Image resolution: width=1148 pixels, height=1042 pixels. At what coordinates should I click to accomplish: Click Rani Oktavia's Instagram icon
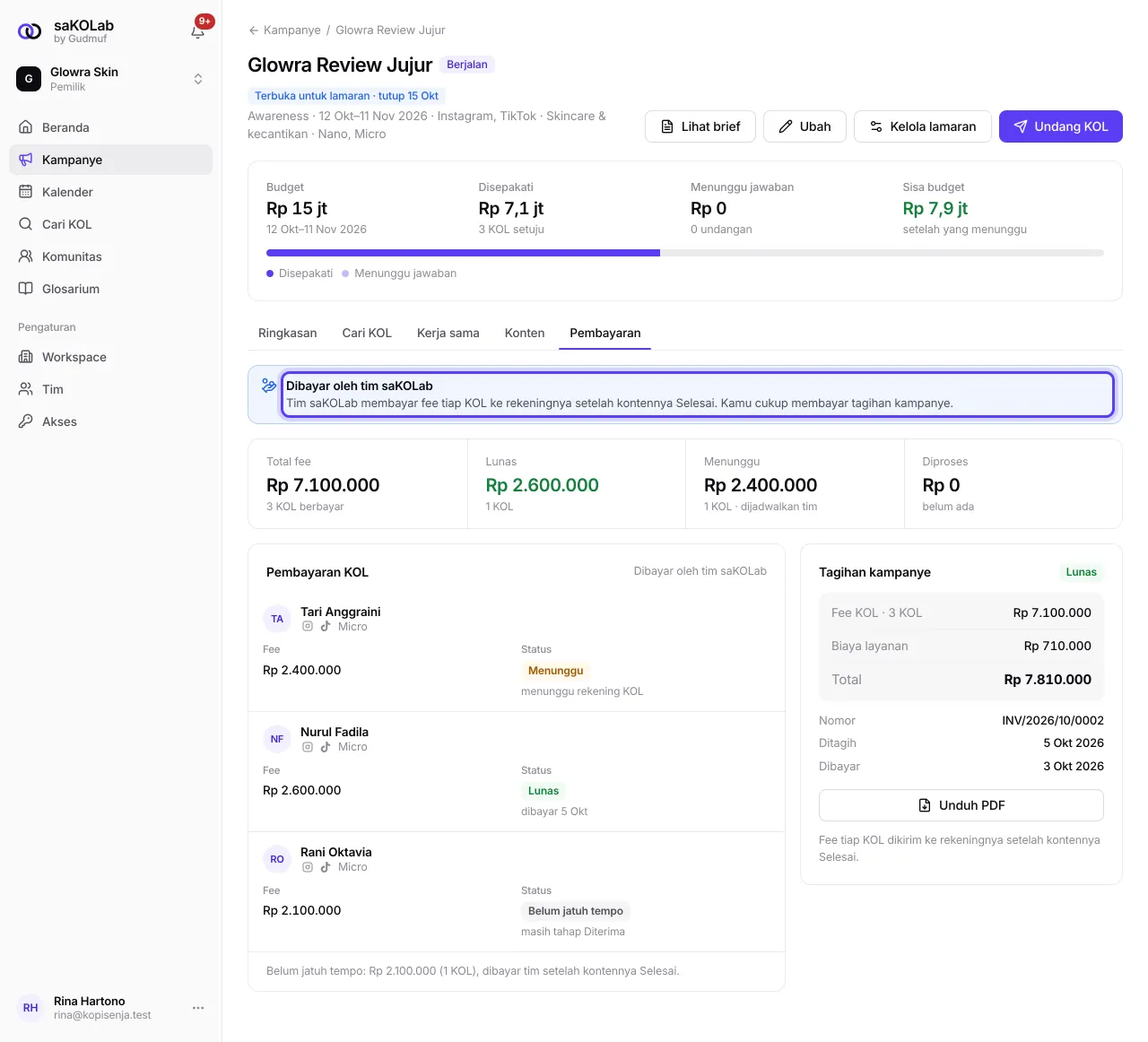click(x=308, y=867)
